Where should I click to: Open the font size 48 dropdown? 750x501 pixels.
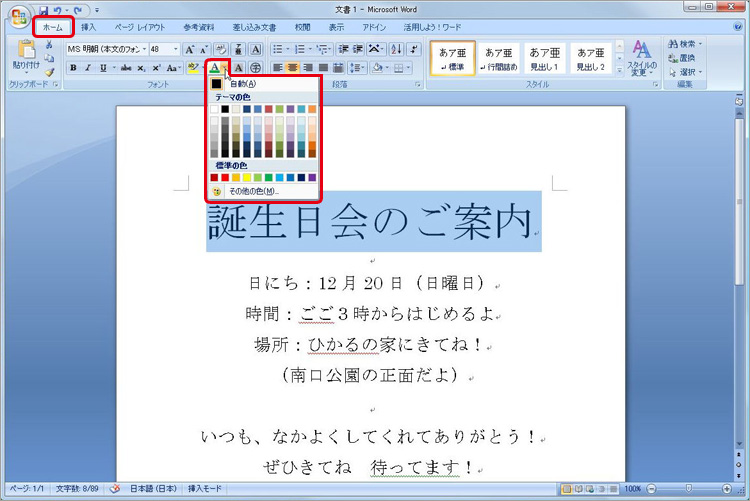pos(176,49)
